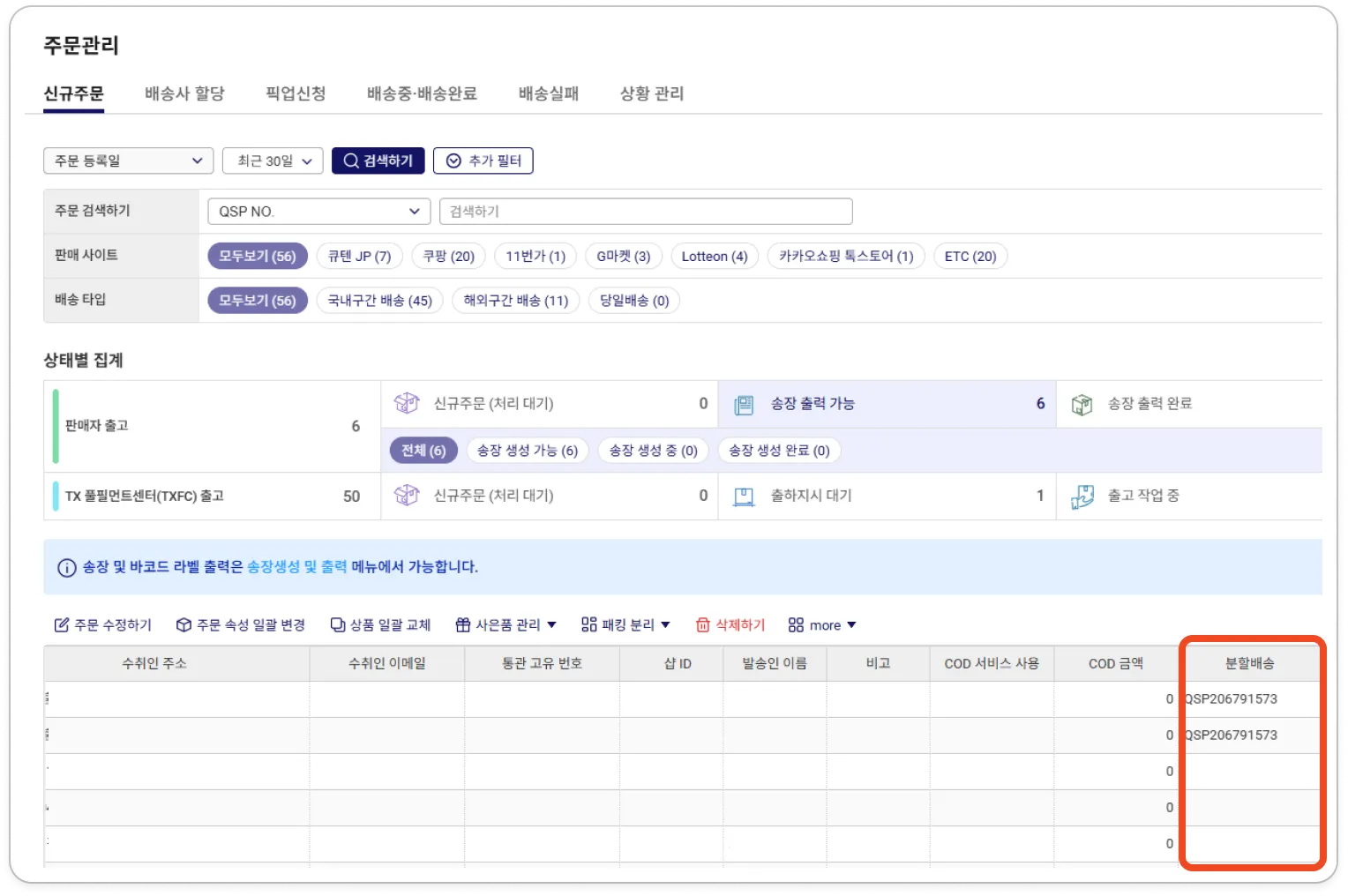
Task: Filter by 당일배송 (0)
Action: pyautogui.click(x=634, y=301)
